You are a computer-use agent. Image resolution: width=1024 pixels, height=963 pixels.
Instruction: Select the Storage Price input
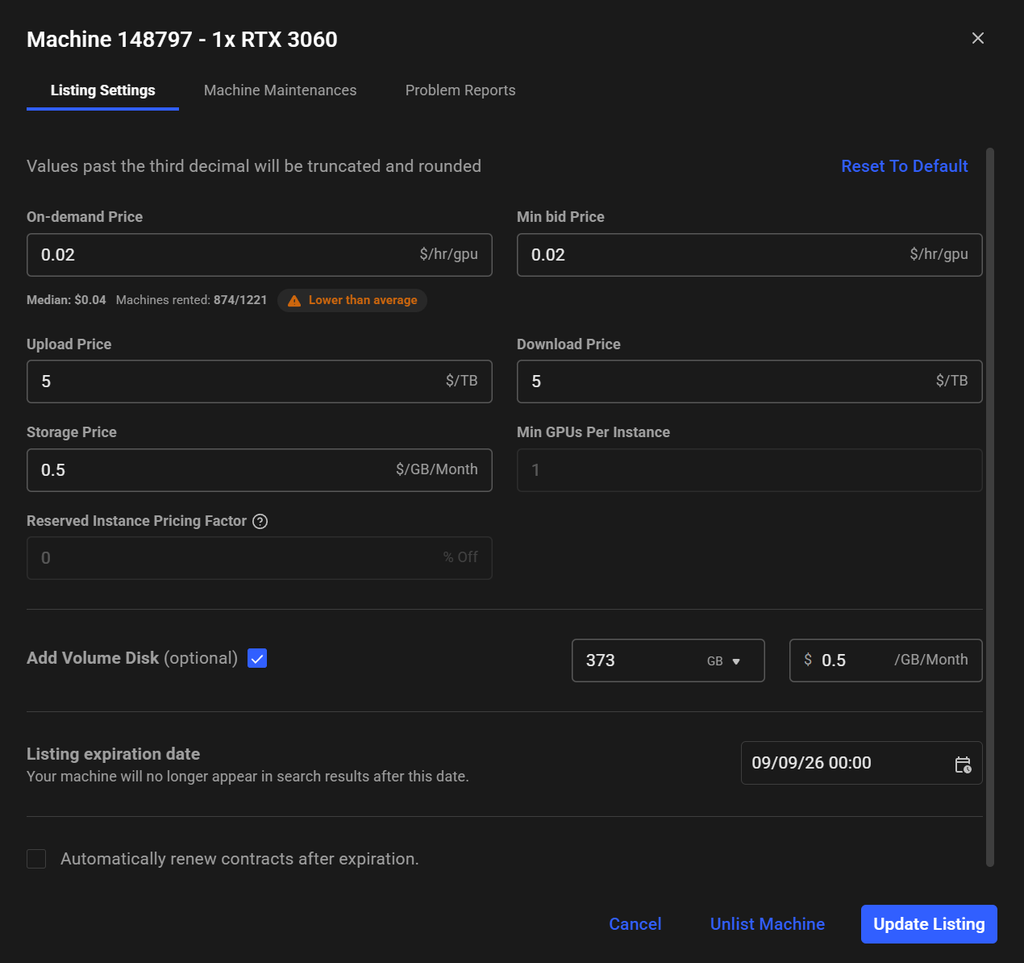259,470
